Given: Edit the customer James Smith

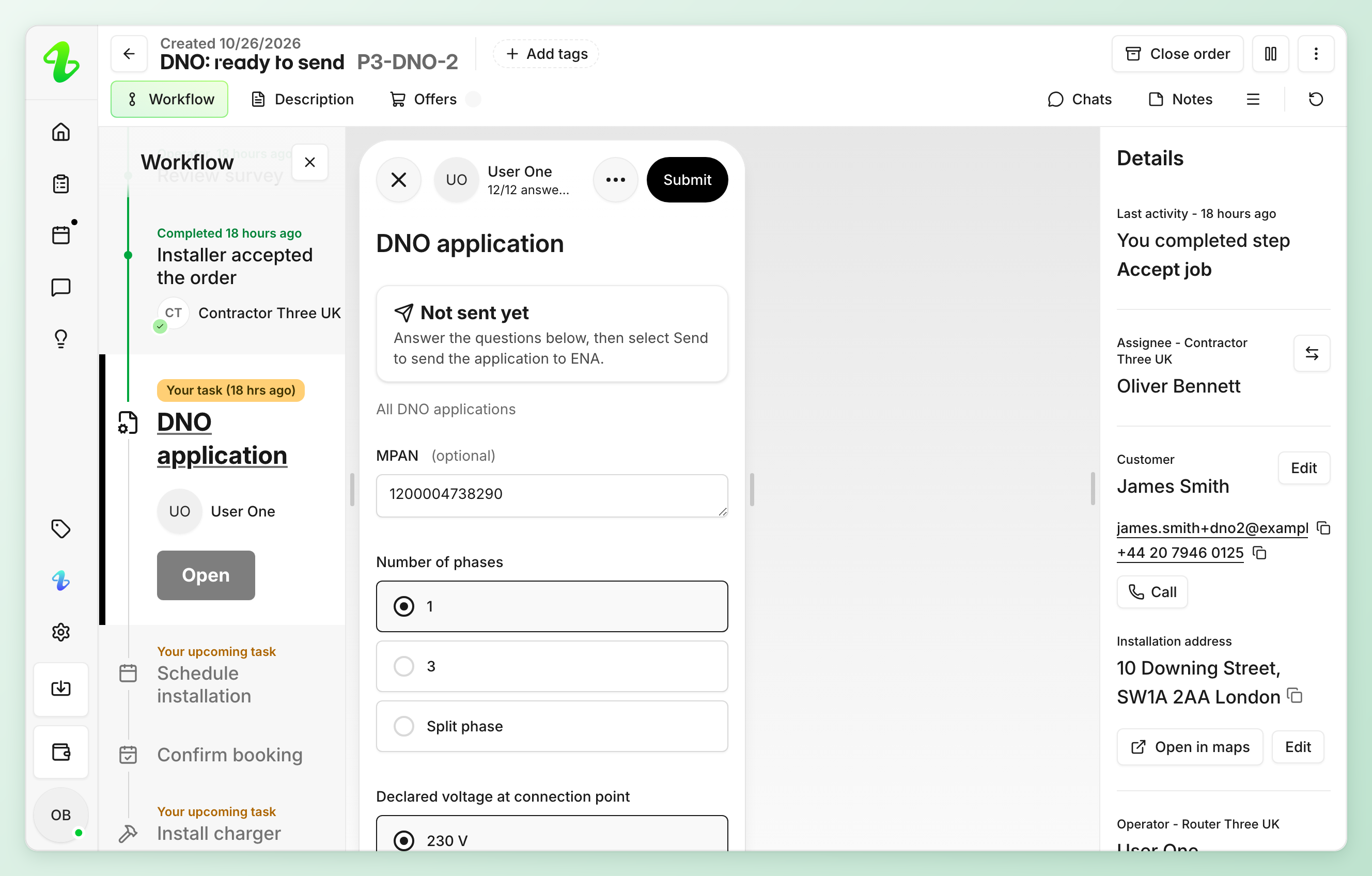Looking at the screenshot, I should [x=1304, y=467].
